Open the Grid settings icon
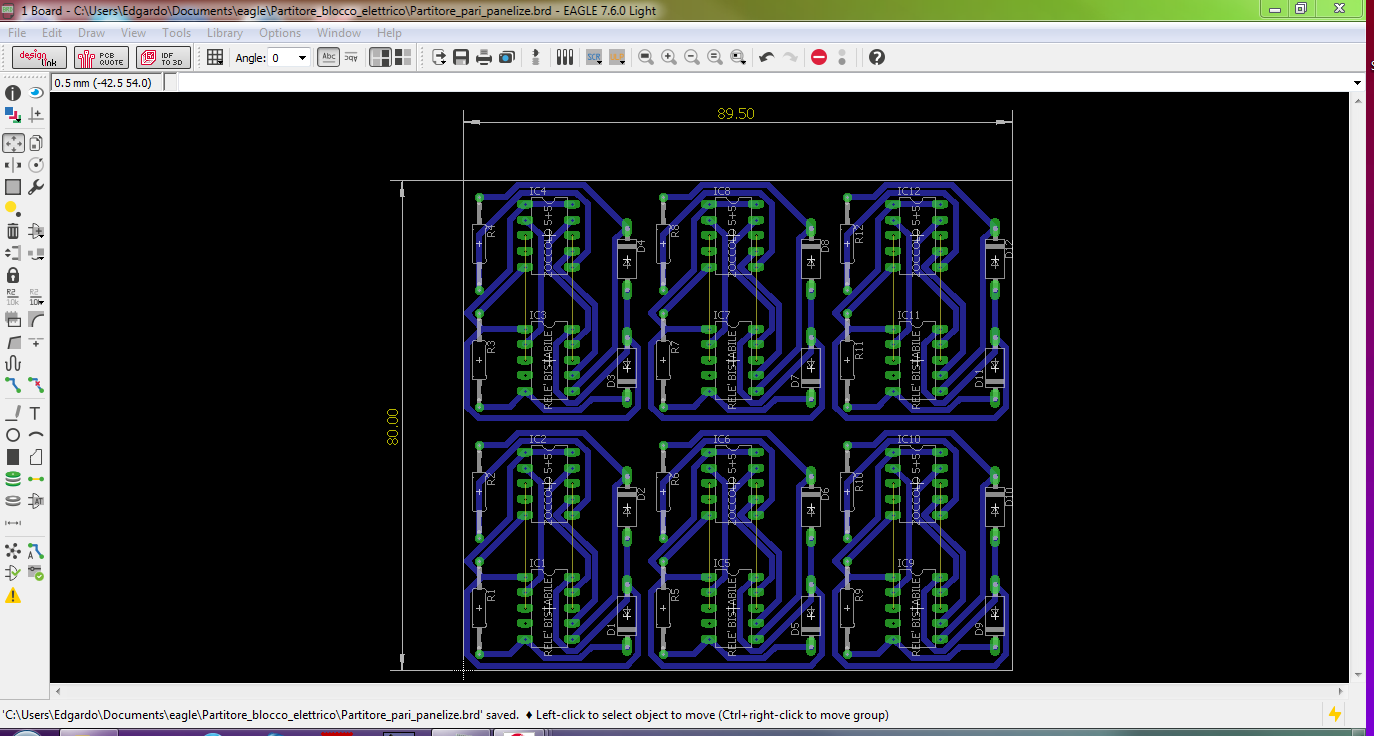 click(x=215, y=57)
